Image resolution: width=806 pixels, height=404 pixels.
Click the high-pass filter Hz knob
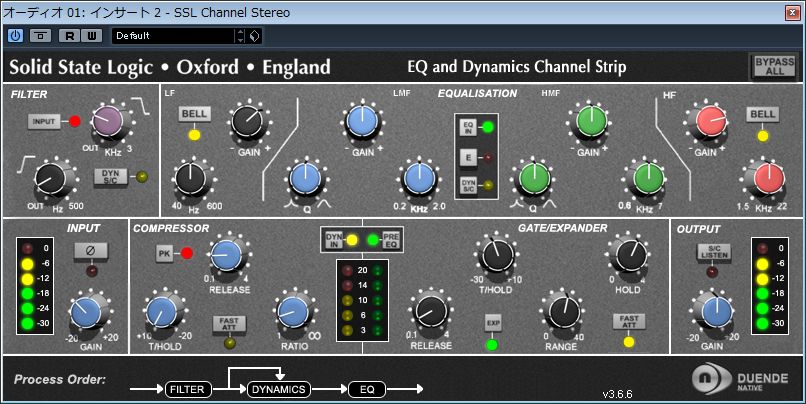point(50,180)
